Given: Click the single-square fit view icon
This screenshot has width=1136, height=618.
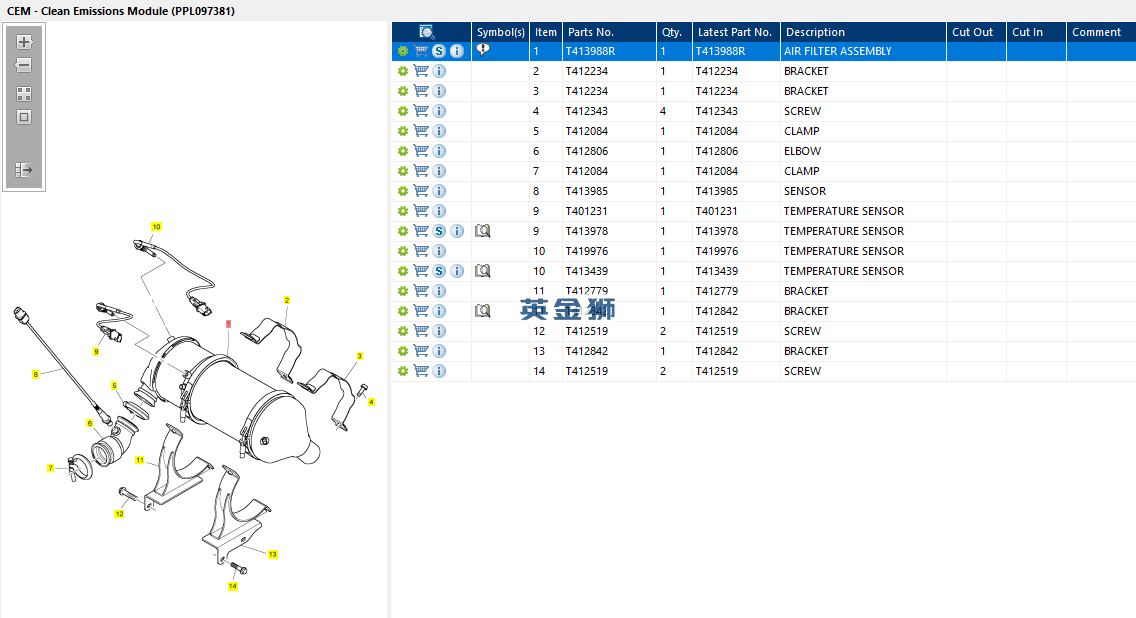Looking at the screenshot, I should (x=24, y=117).
